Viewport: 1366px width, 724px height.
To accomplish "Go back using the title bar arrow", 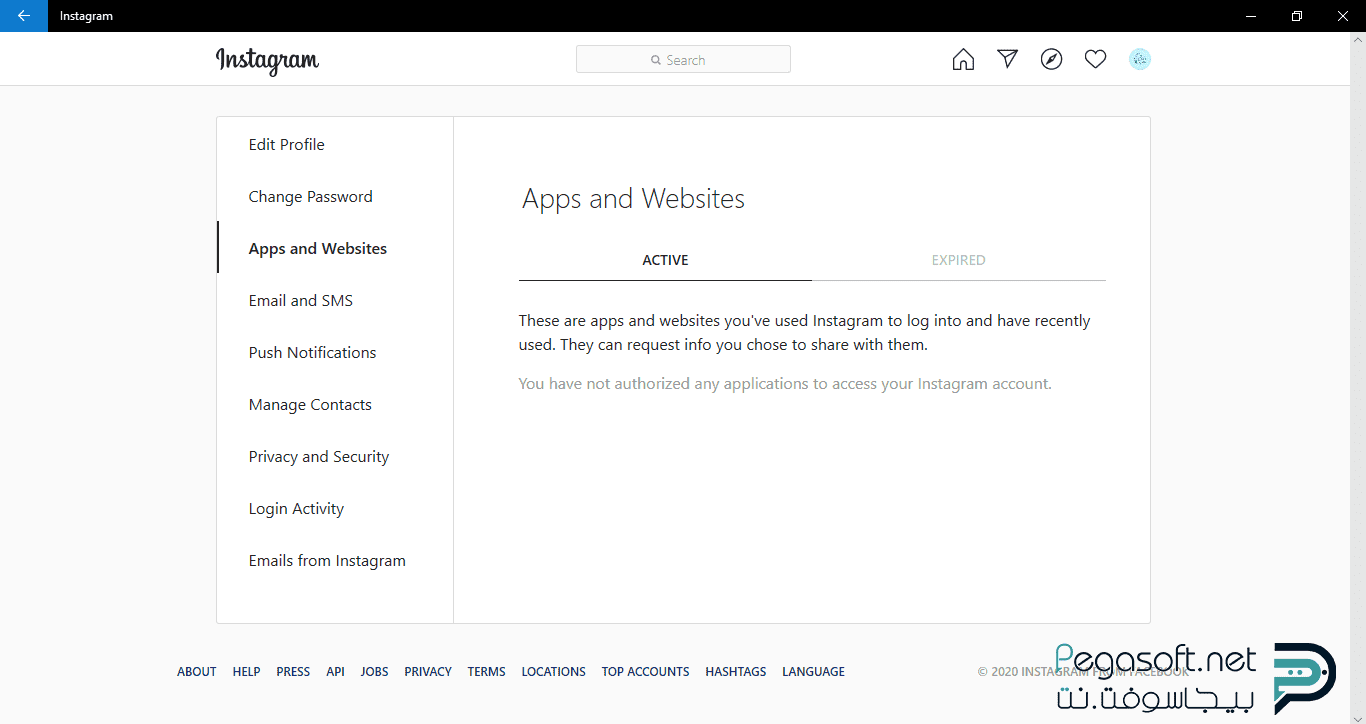I will (x=24, y=16).
